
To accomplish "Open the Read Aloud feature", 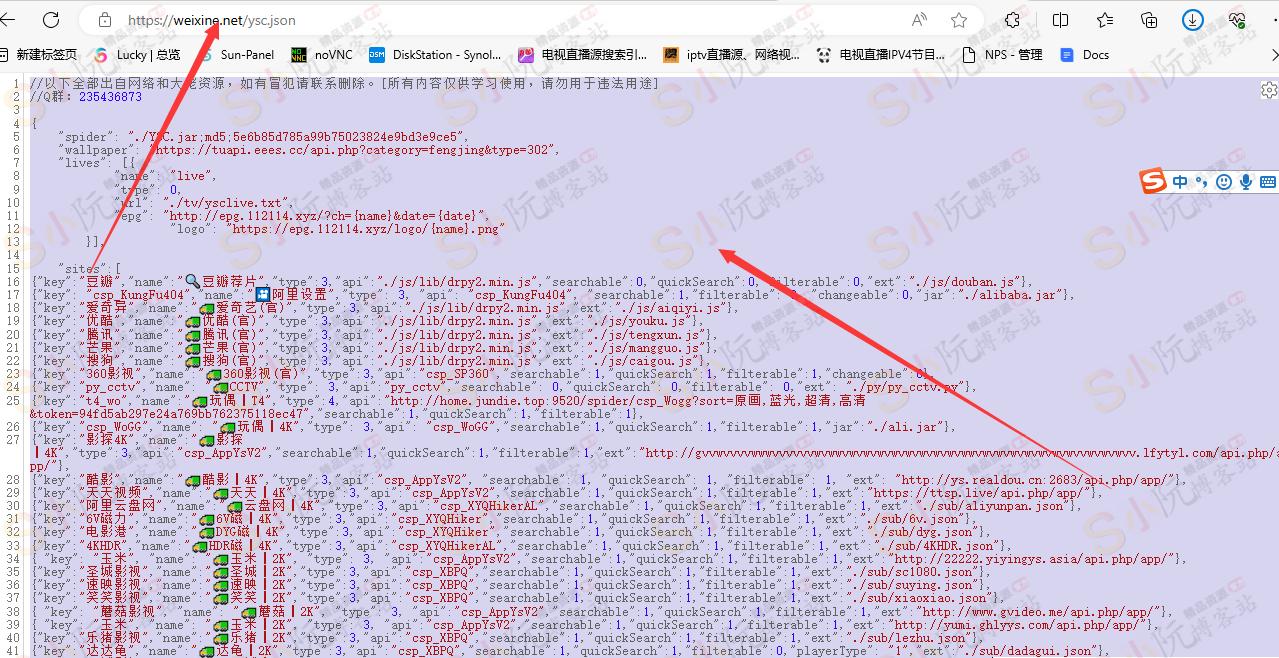I will click(919, 20).
